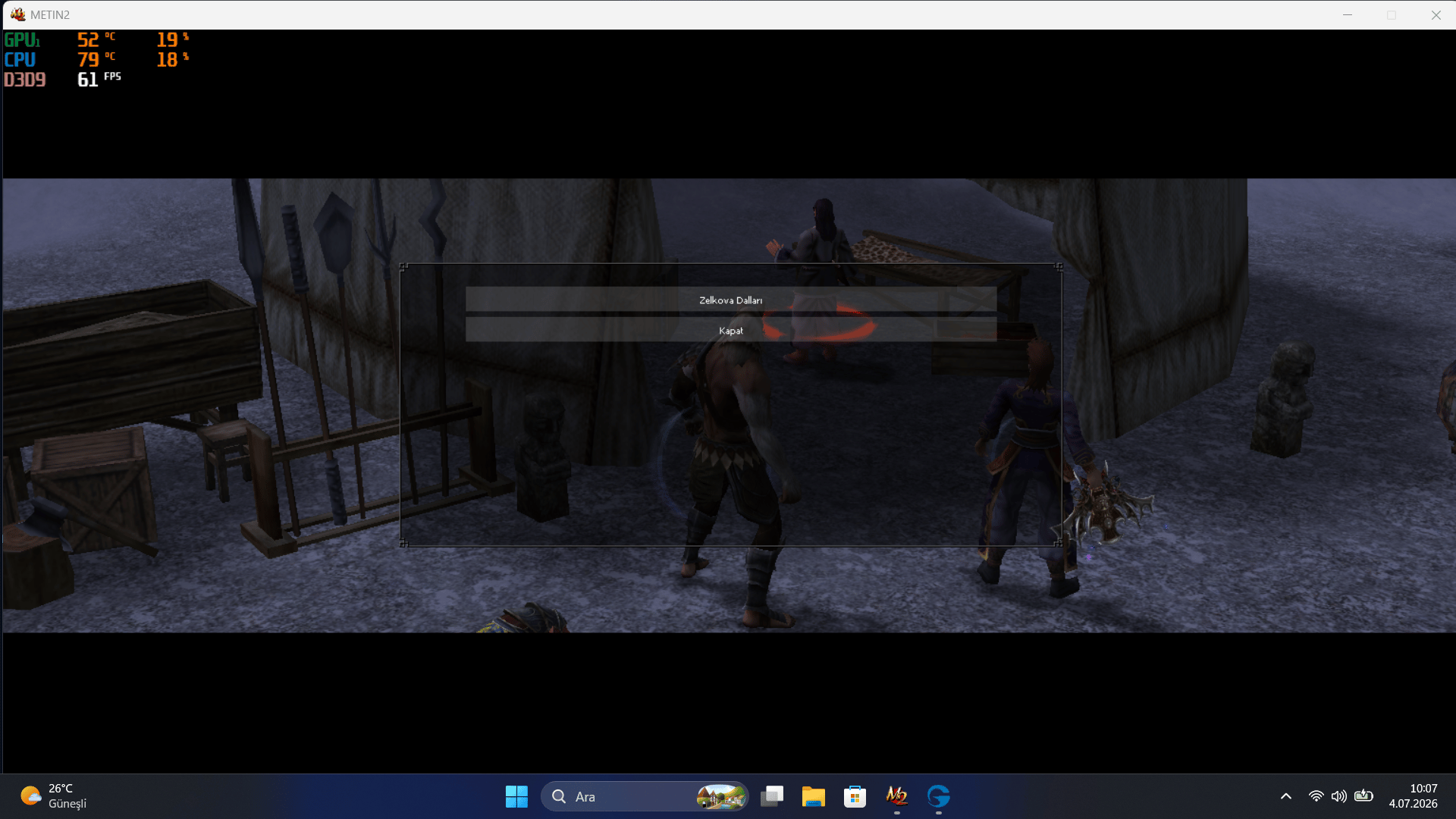1456x819 pixels.
Task: Open the weather widget showing 26°C
Action: click(x=53, y=796)
